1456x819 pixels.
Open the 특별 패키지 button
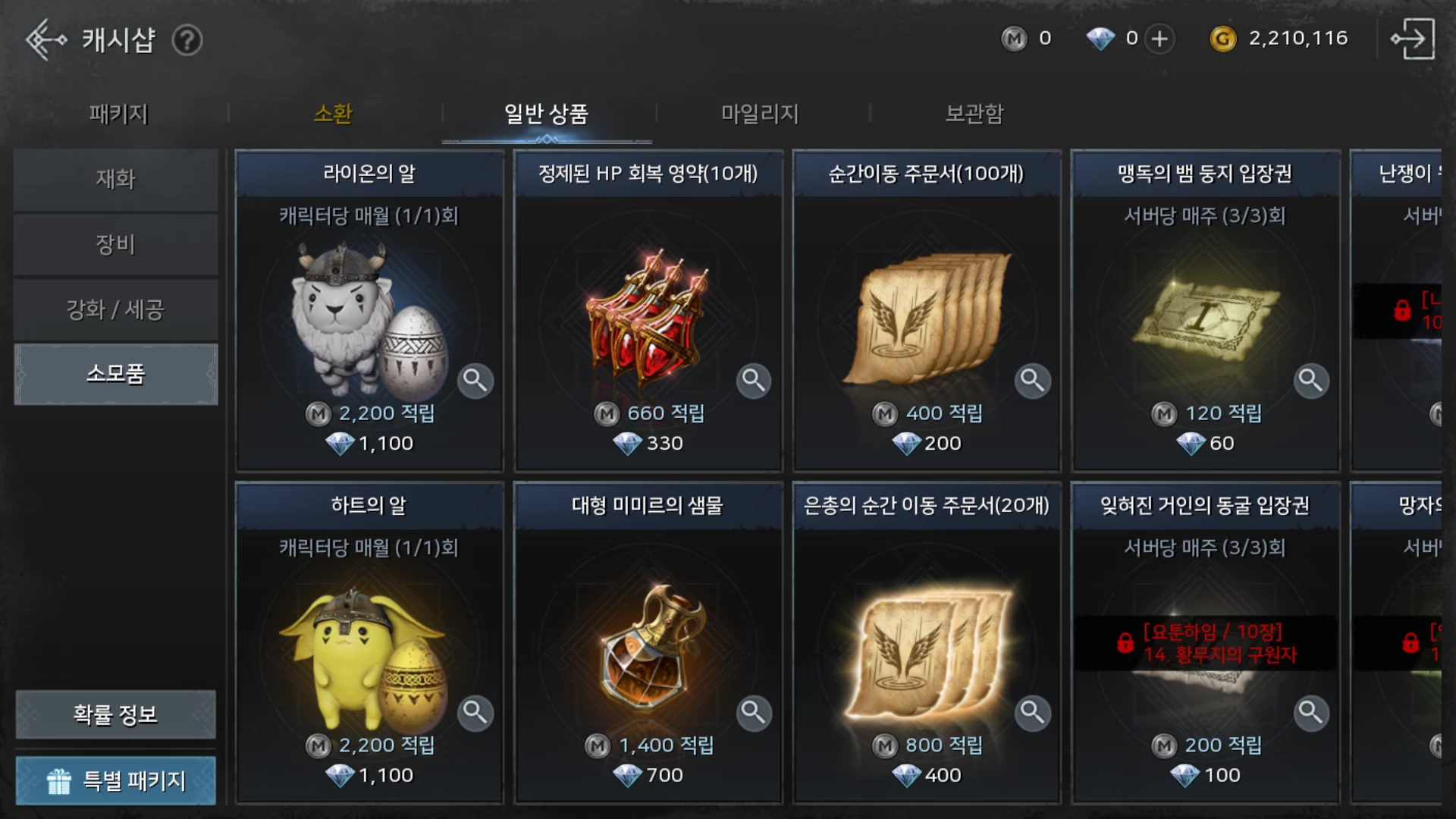coord(116,780)
